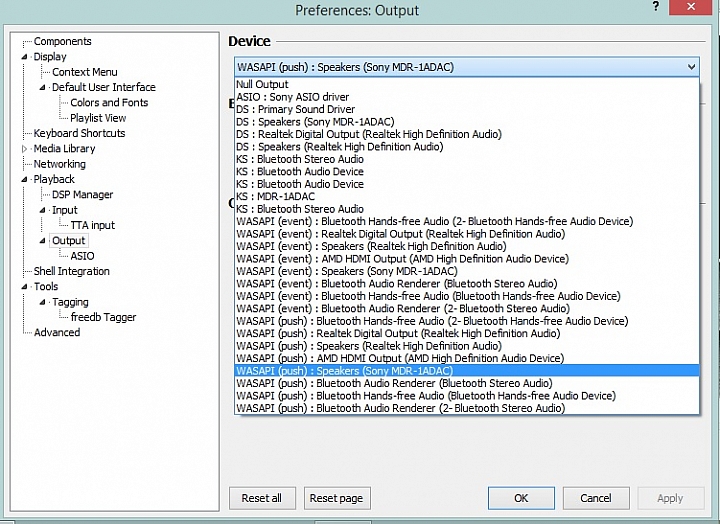Select the Input tree item

65,210
